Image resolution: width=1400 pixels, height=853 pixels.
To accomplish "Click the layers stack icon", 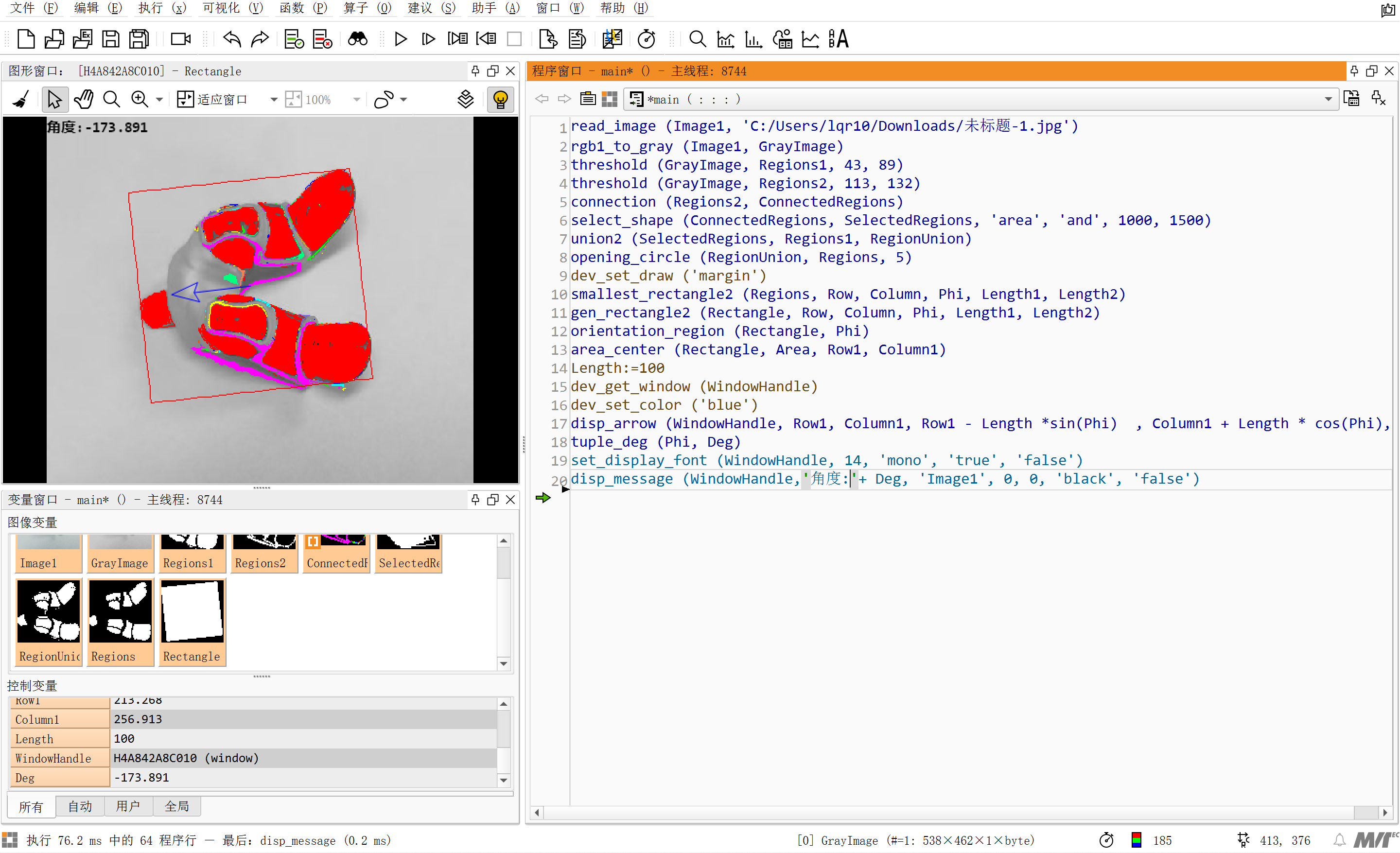I will (x=465, y=99).
